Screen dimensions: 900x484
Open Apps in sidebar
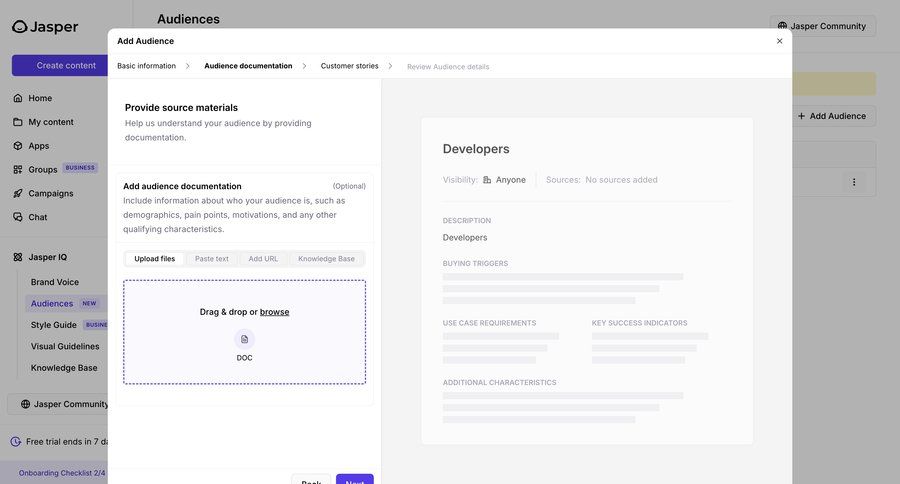tap(39, 146)
